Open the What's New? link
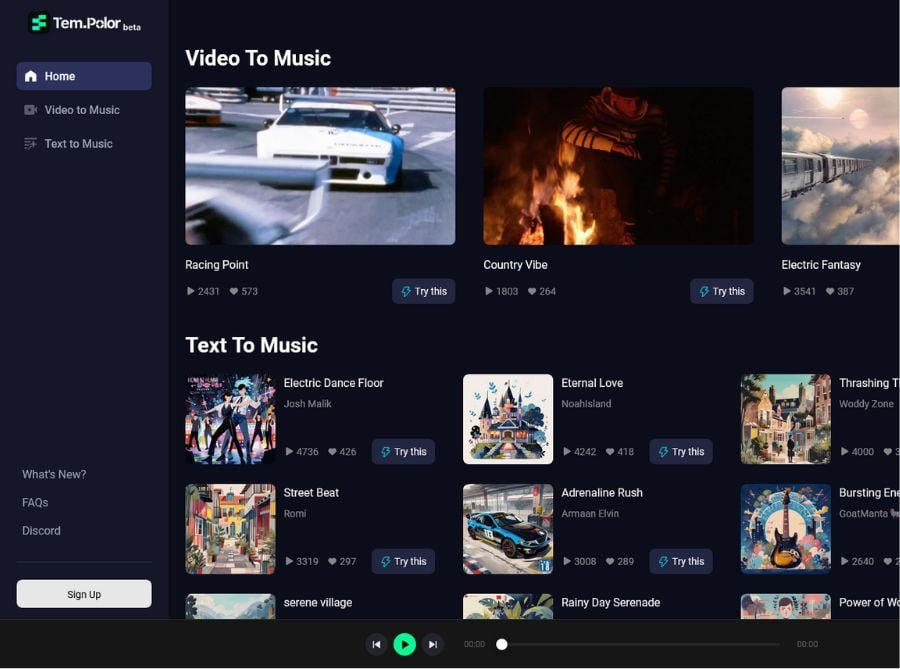 (54, 475)
